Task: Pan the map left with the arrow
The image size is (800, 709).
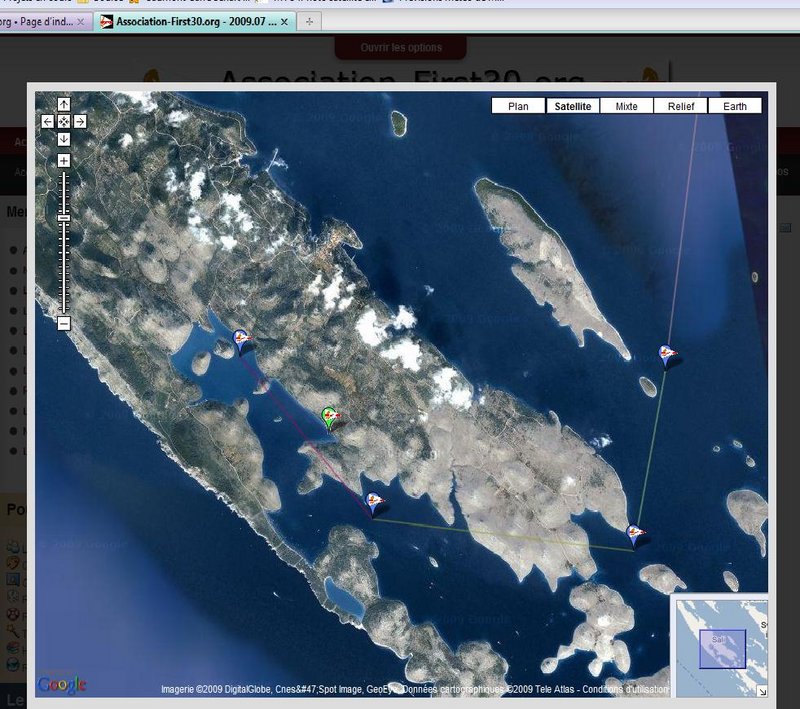Action: coord(47,121)
